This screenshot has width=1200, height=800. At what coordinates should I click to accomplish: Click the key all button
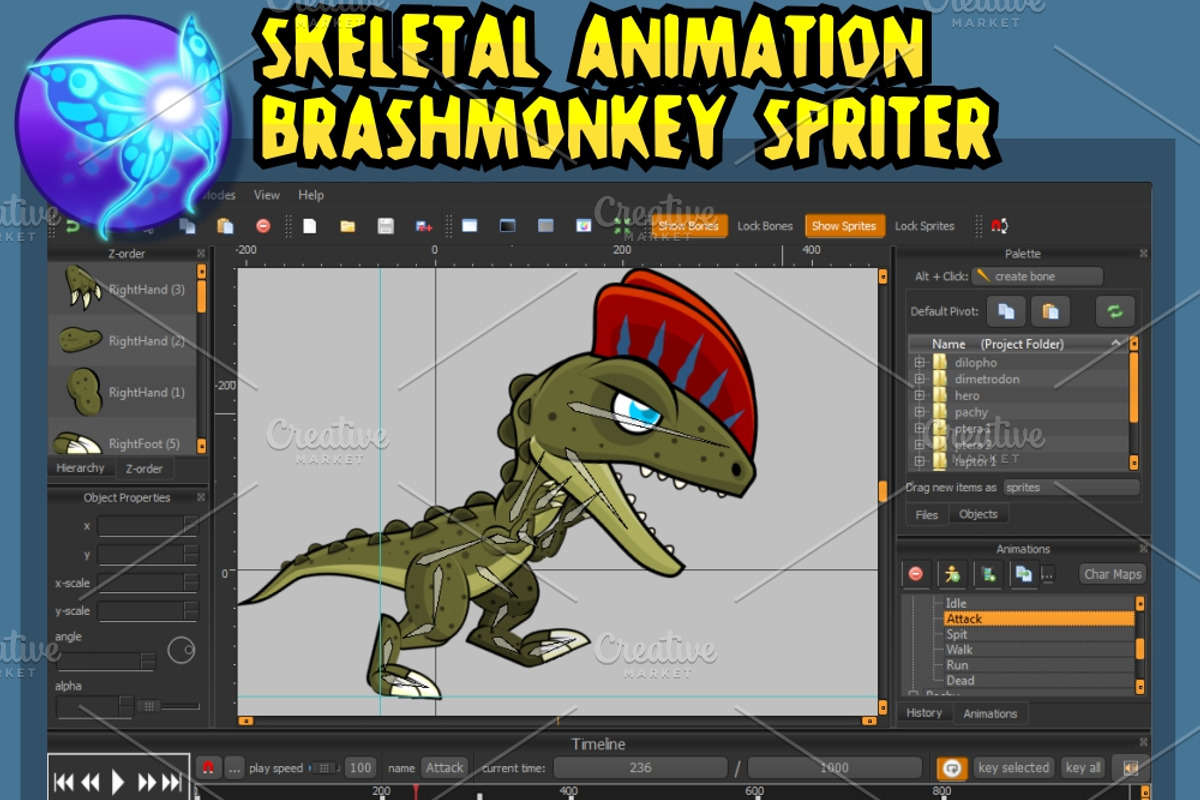1082,768
